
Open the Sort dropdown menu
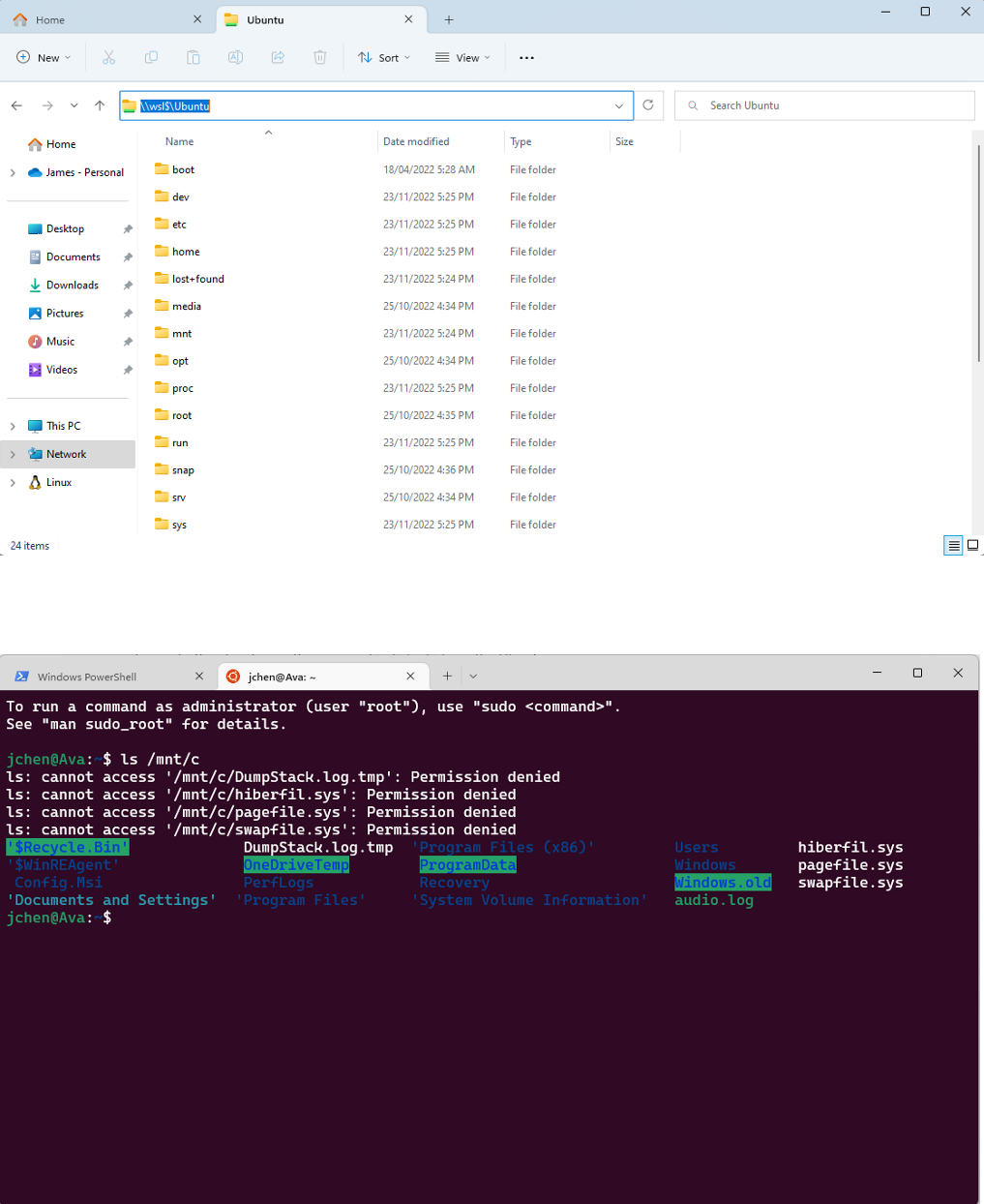coord(384,58)
